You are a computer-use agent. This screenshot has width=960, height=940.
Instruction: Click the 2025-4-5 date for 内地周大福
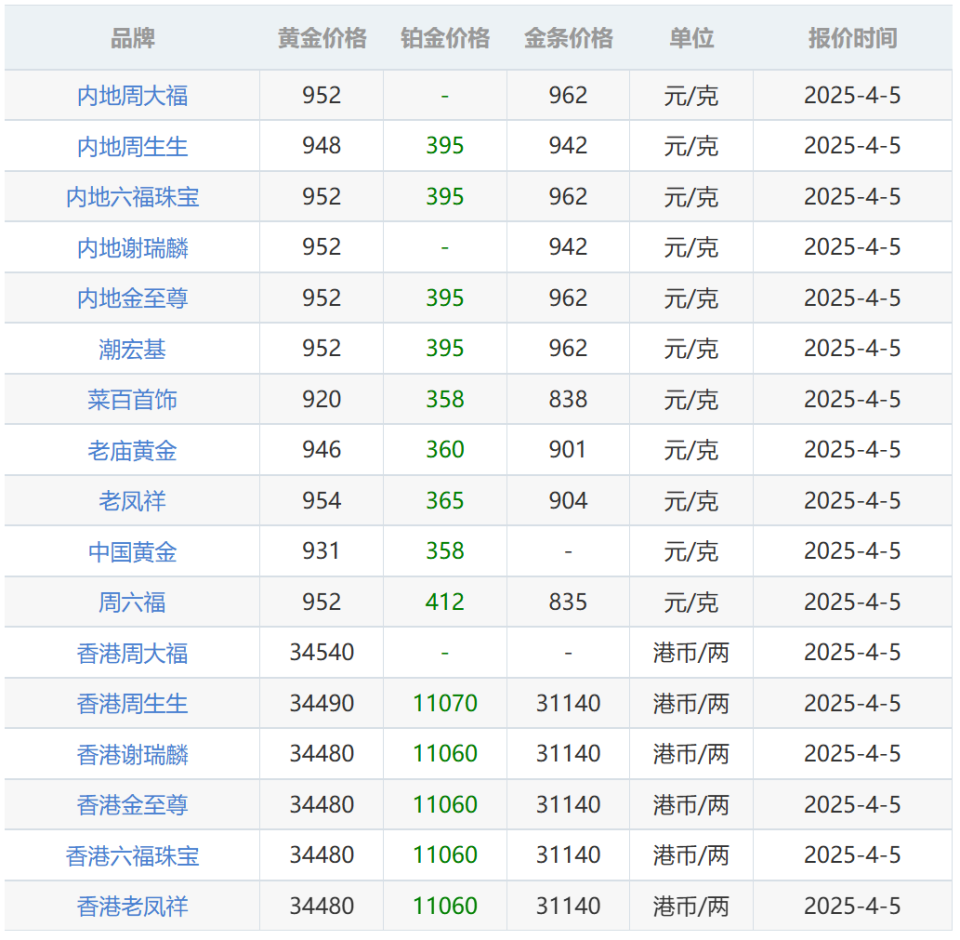coord(852,96)
